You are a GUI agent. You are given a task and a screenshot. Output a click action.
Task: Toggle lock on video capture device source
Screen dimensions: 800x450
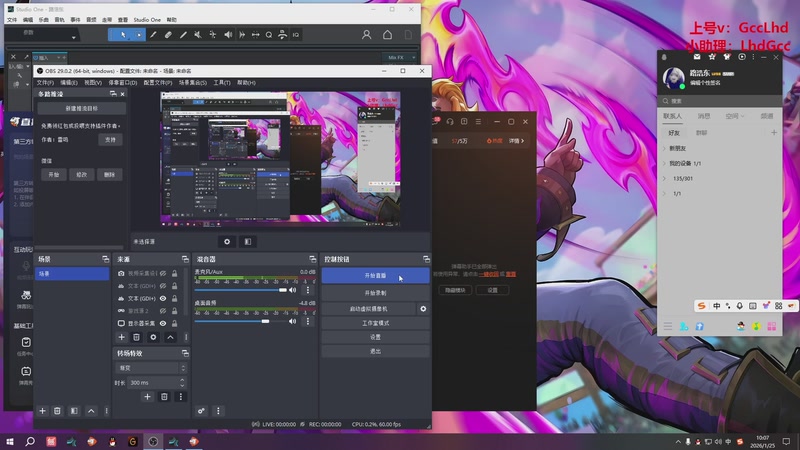[x=174, y=273]
